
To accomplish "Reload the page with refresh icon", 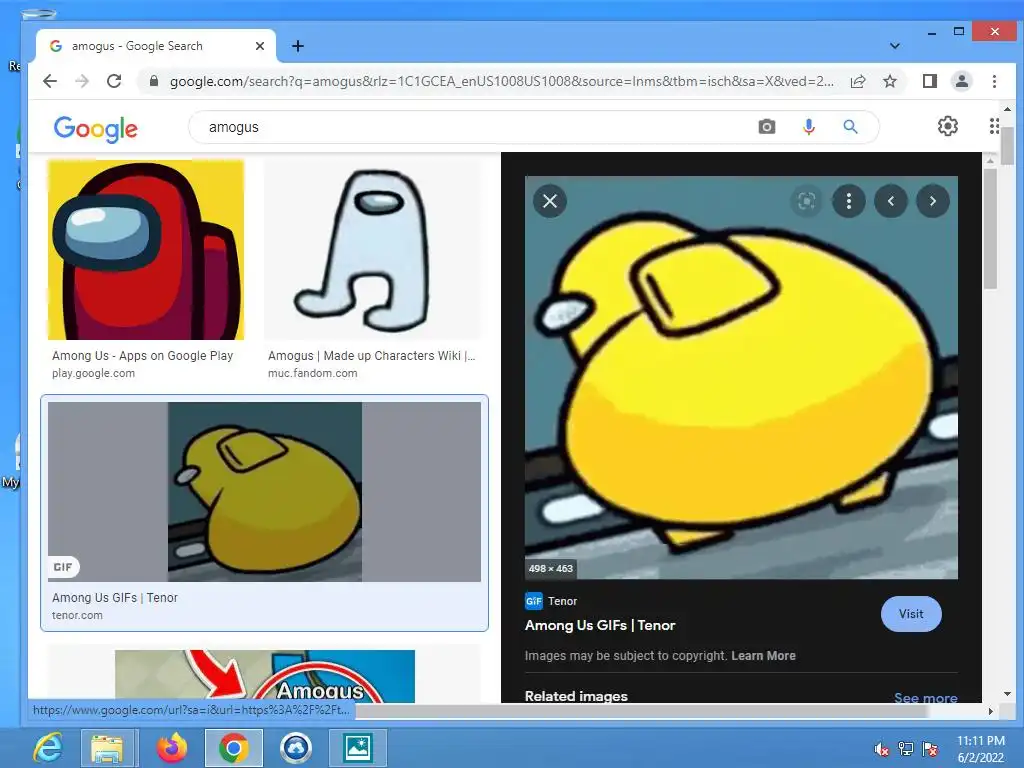I will tap(114, 81).
